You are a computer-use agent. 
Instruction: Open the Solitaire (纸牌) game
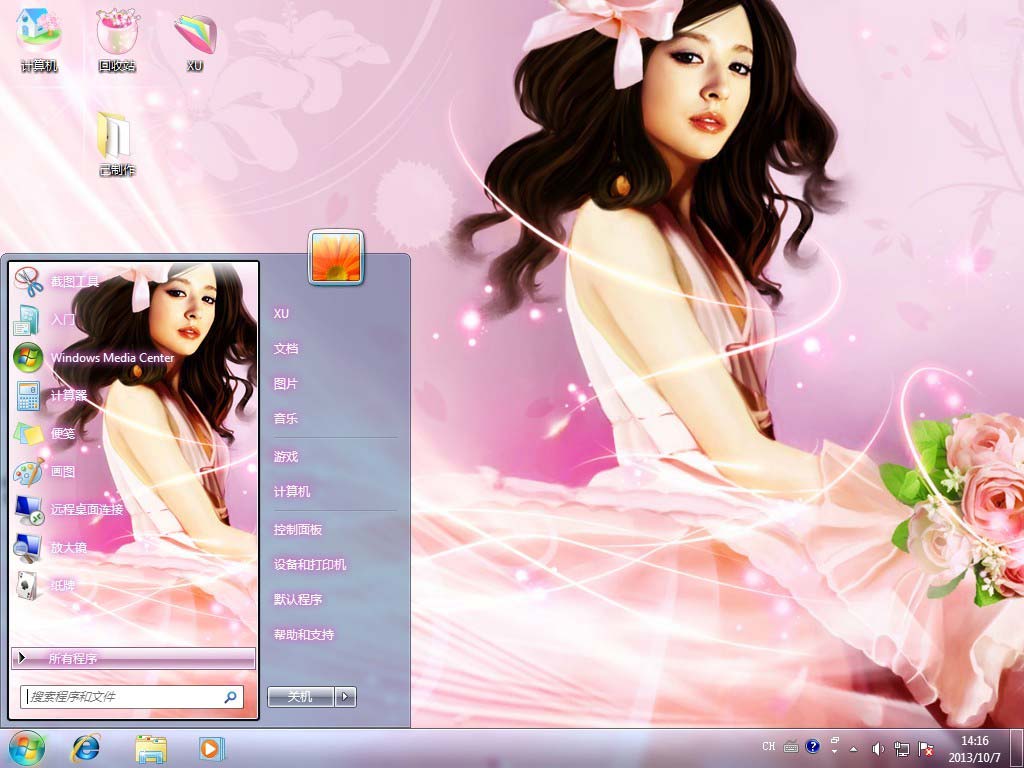(x=62, y=586)
